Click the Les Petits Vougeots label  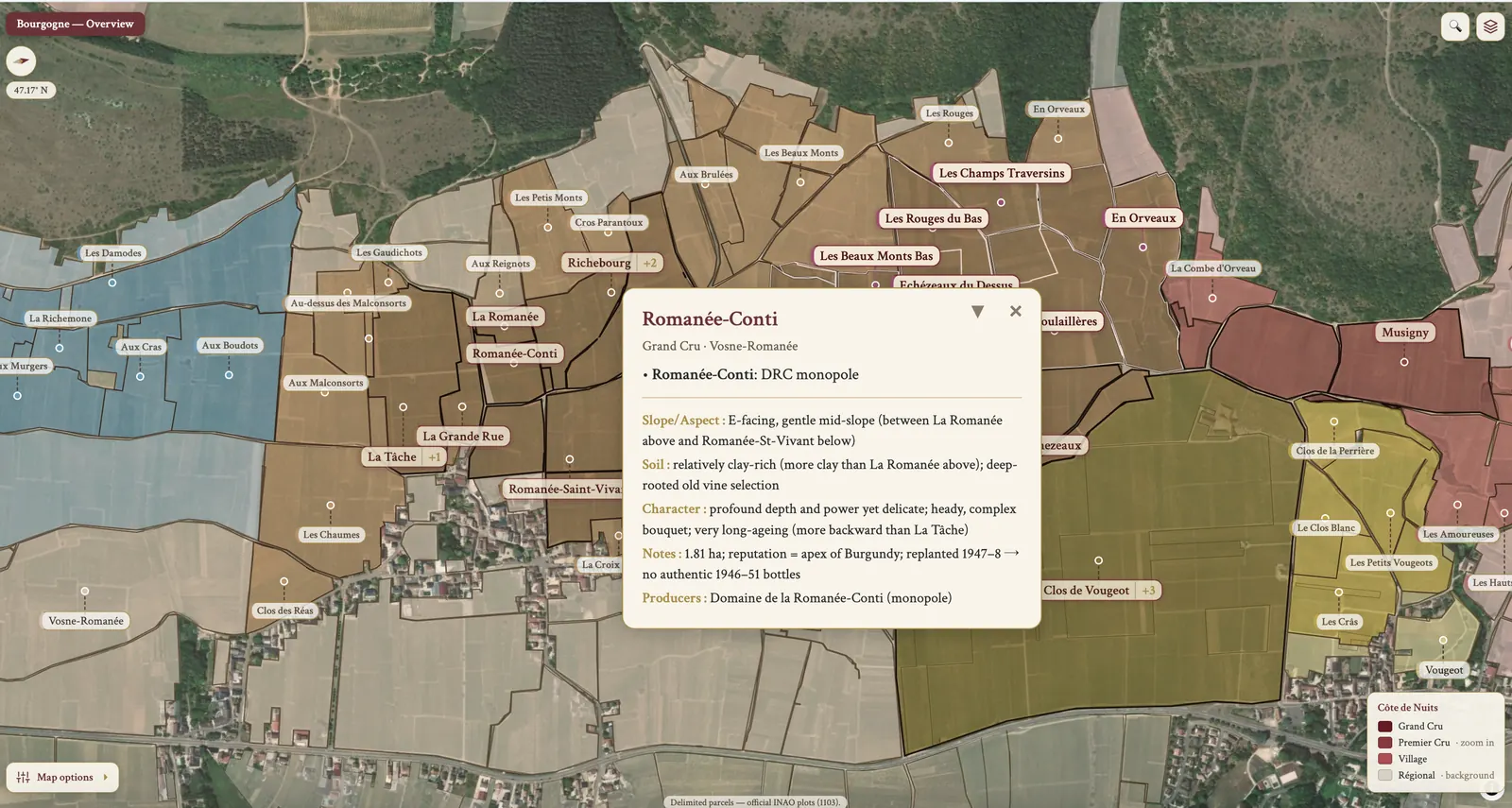[1391, 562]
